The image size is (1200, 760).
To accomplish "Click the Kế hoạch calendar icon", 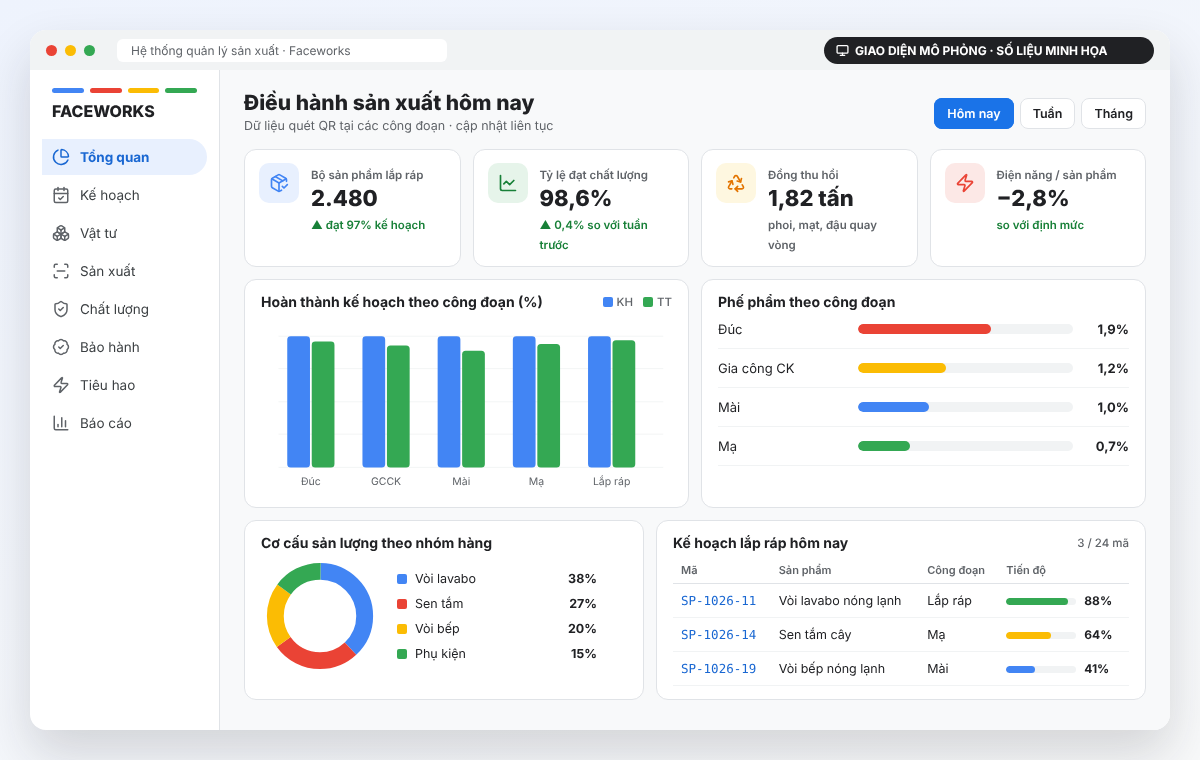I will [61, 195].
